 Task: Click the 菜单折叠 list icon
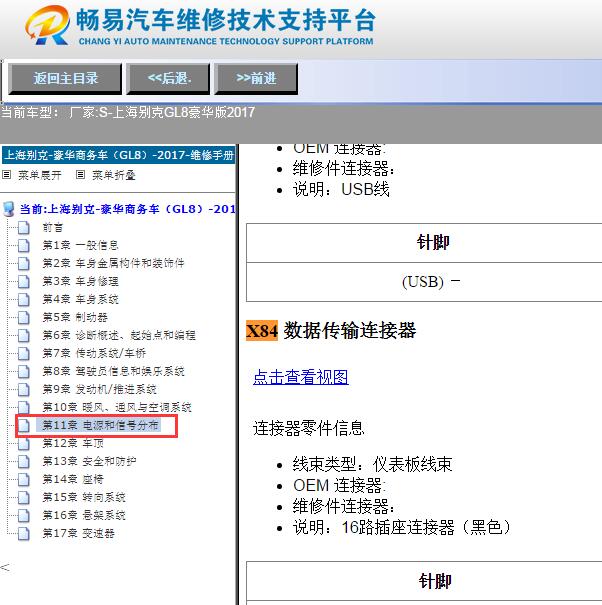80,175
